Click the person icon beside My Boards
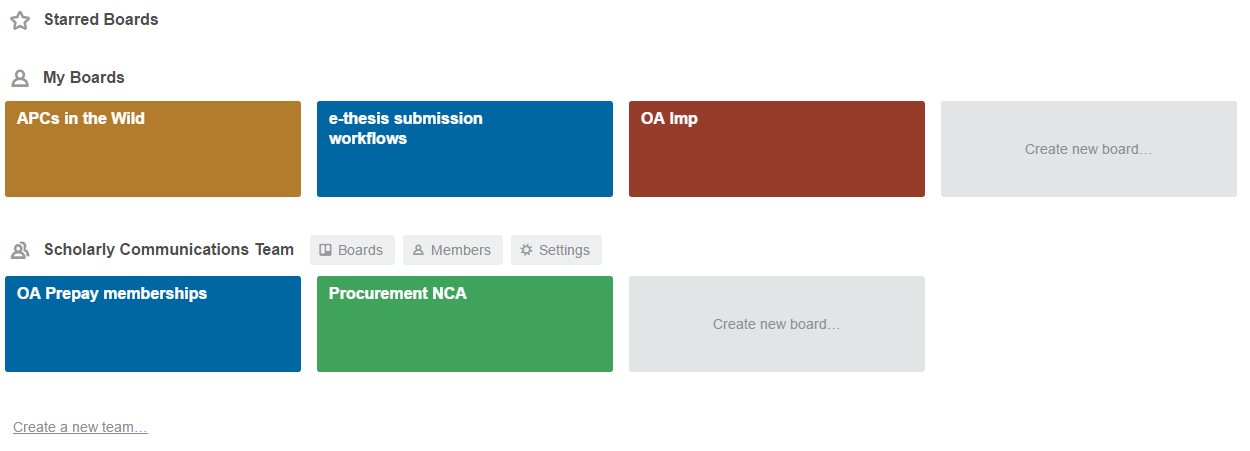The height and width of the screenshot is (451, 1250). (20, 78)
